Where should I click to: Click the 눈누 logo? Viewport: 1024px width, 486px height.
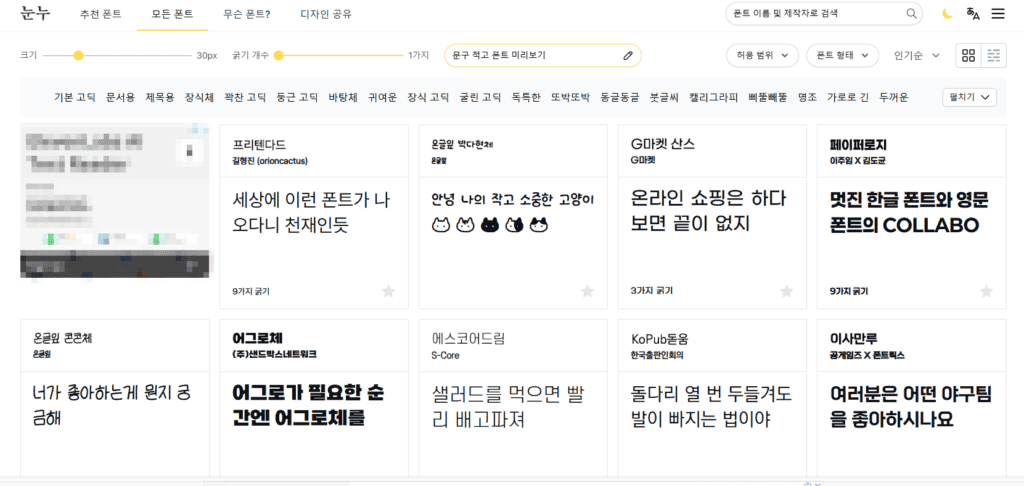(x=34, y=14)
